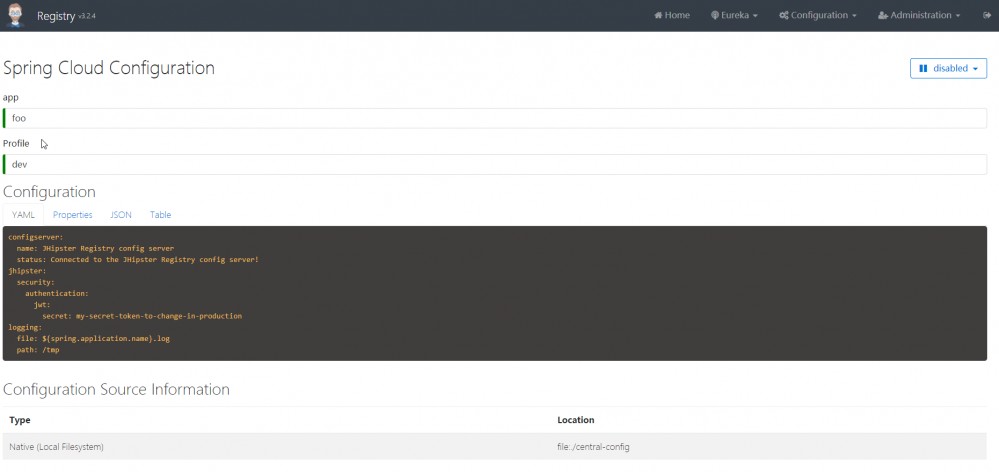The image size is (999, 472).
Task: Click the JHipster mascot logo
Action: [x=15, y=15]
